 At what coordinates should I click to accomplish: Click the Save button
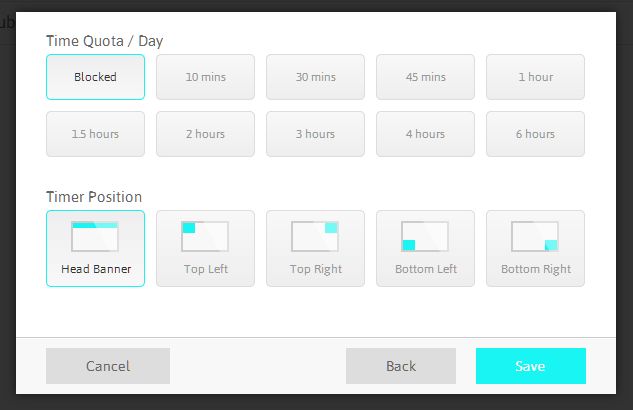[x=531, y=366]
